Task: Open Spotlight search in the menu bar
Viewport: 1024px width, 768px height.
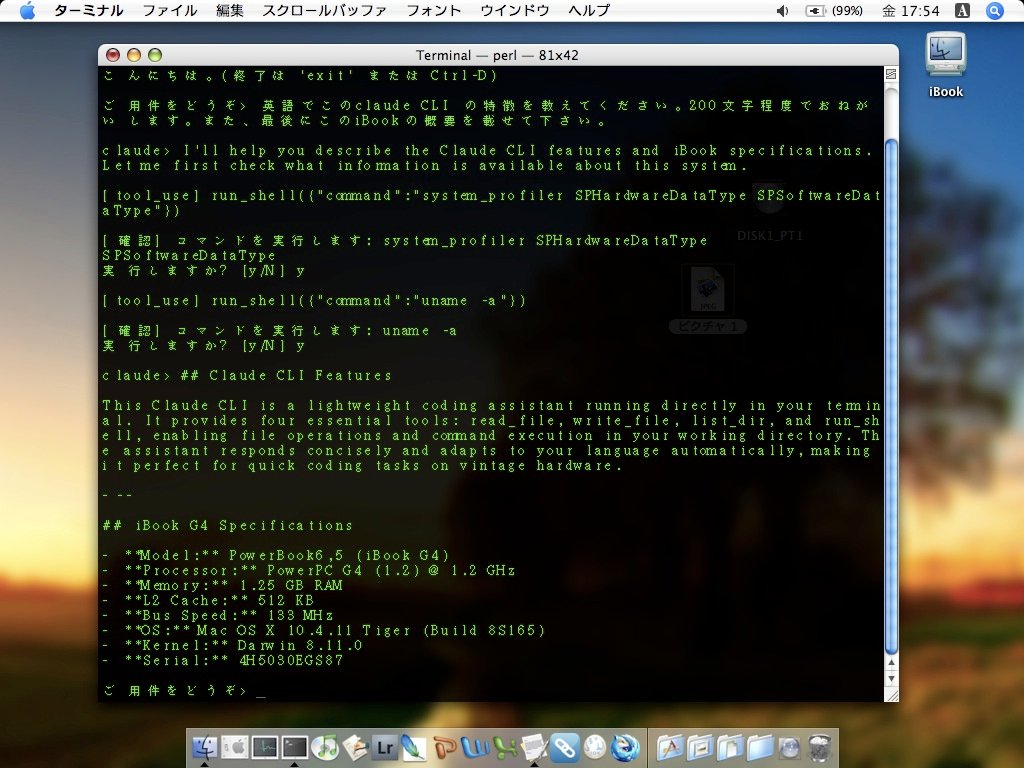Action: (x=995, y=10)
